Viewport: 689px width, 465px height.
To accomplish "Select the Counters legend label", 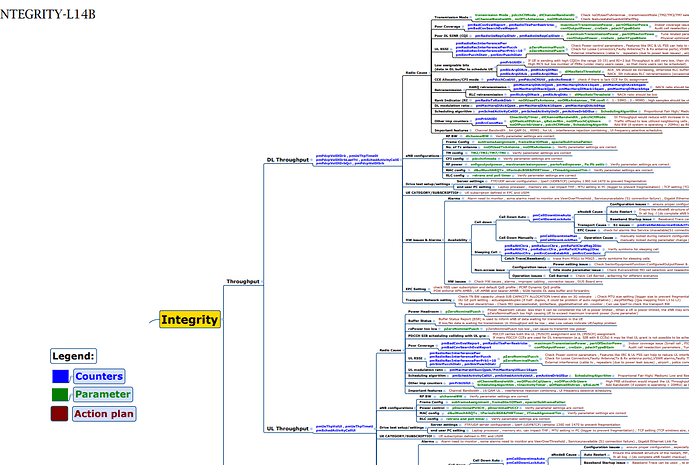I will pyautogui.click(x=99, y=376).
